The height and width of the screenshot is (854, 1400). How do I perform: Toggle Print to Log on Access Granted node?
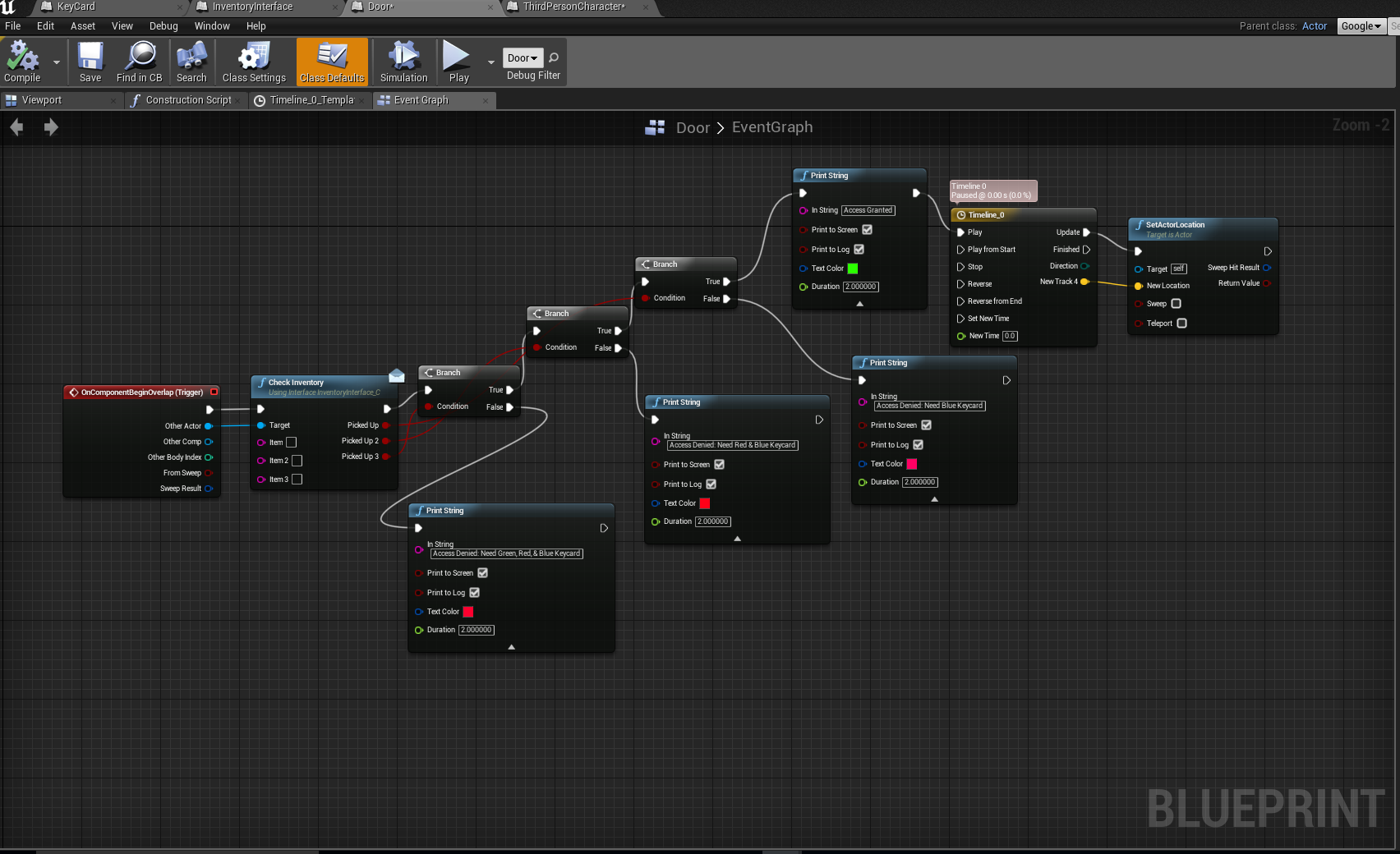click(x=859, y=250)
